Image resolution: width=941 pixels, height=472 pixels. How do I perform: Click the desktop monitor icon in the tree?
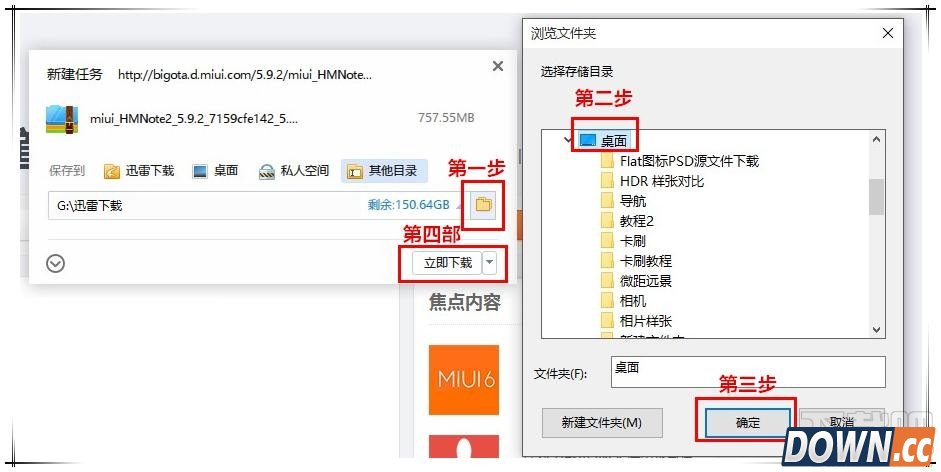588,141
